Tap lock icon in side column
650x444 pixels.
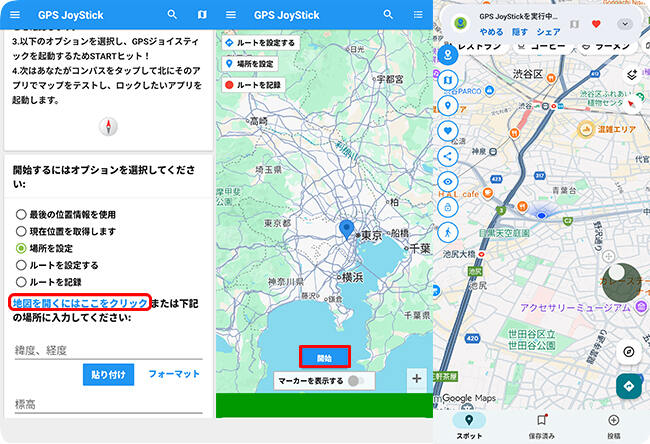(x=447, y=207)
